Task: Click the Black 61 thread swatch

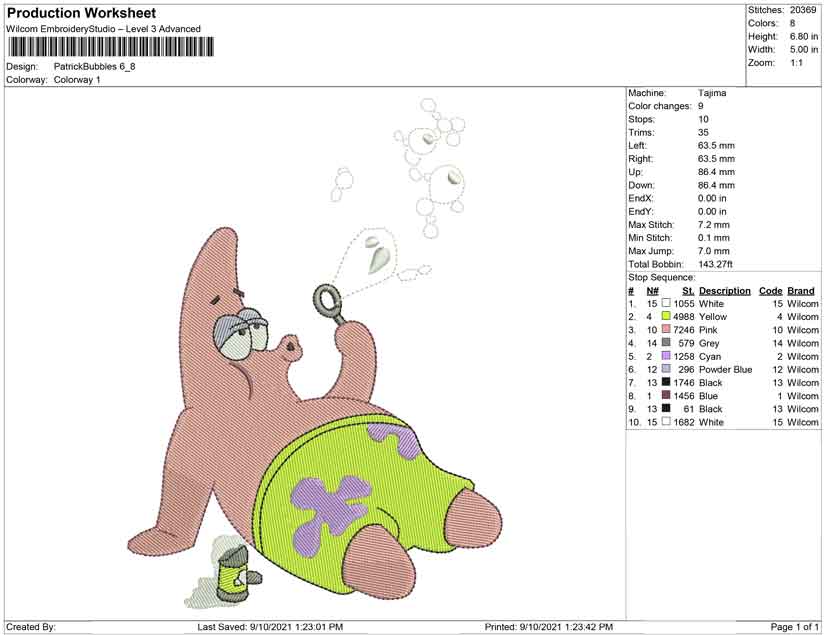Action: 665,409
